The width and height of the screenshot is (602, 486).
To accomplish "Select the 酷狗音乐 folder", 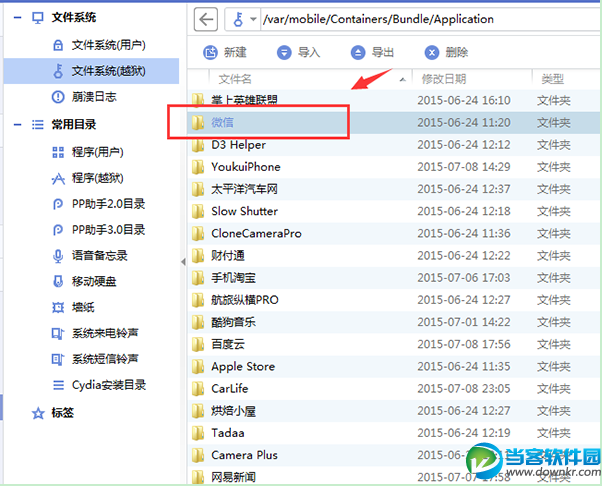I will [233, 322].
